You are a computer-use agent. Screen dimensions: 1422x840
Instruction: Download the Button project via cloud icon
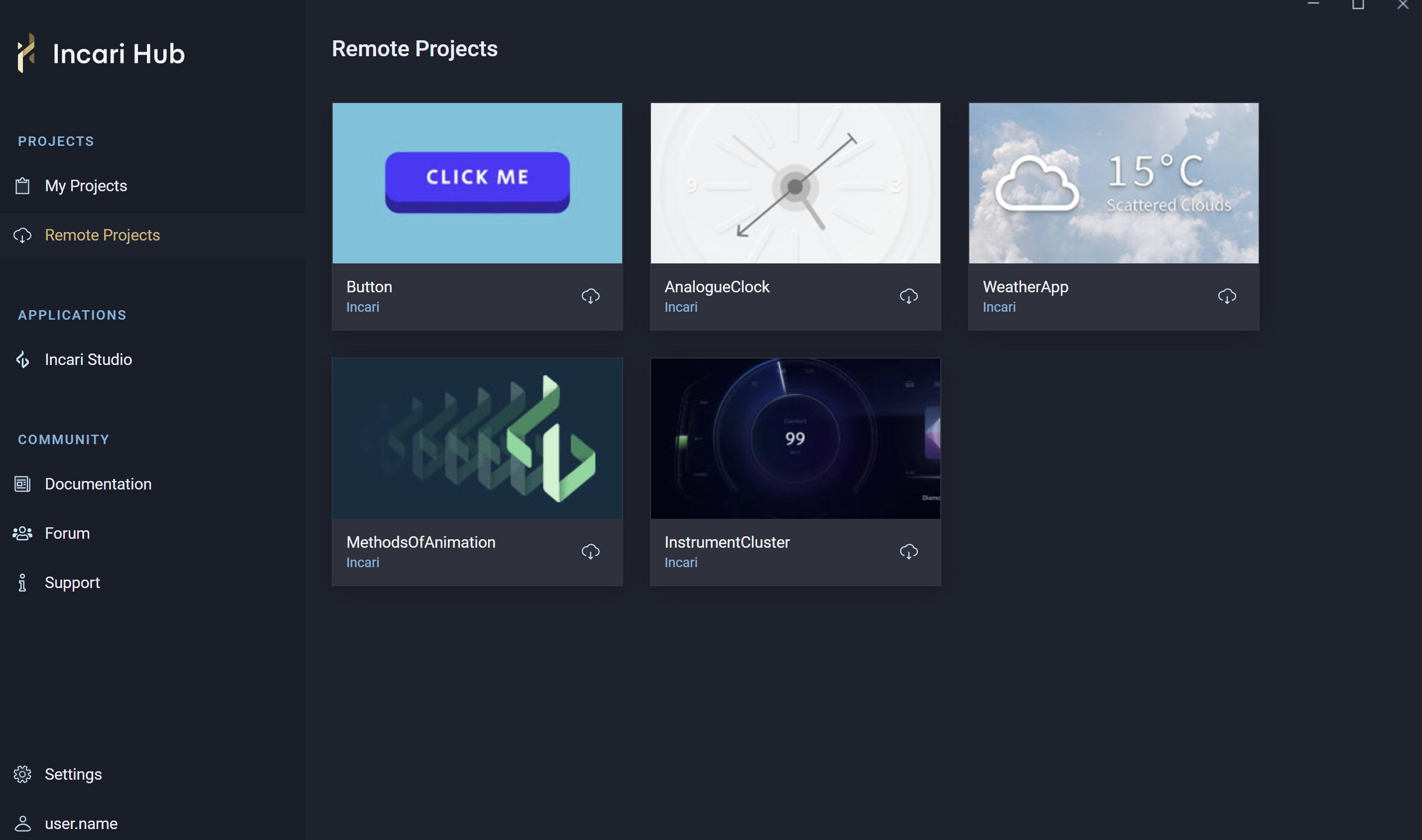(x=590, y=296)
